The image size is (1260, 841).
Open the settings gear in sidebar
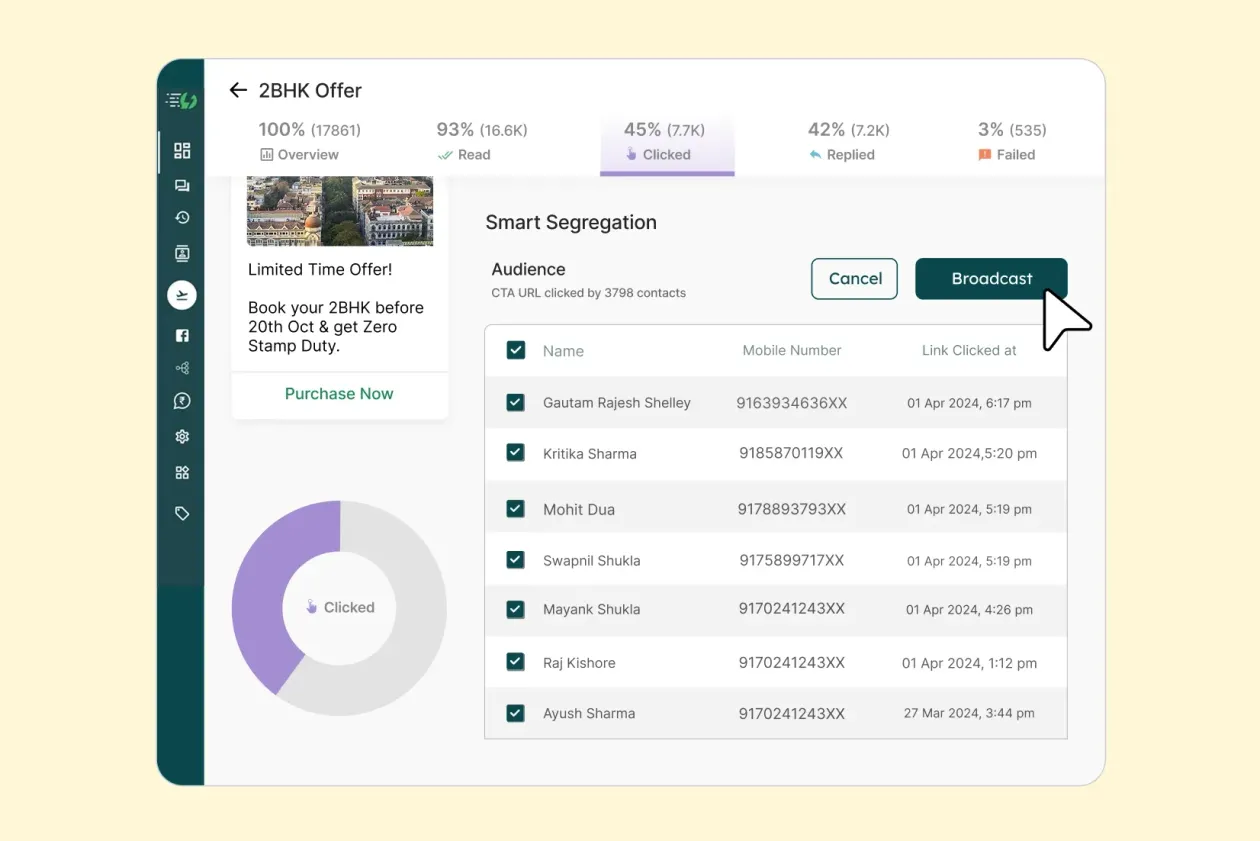(182, 436)
